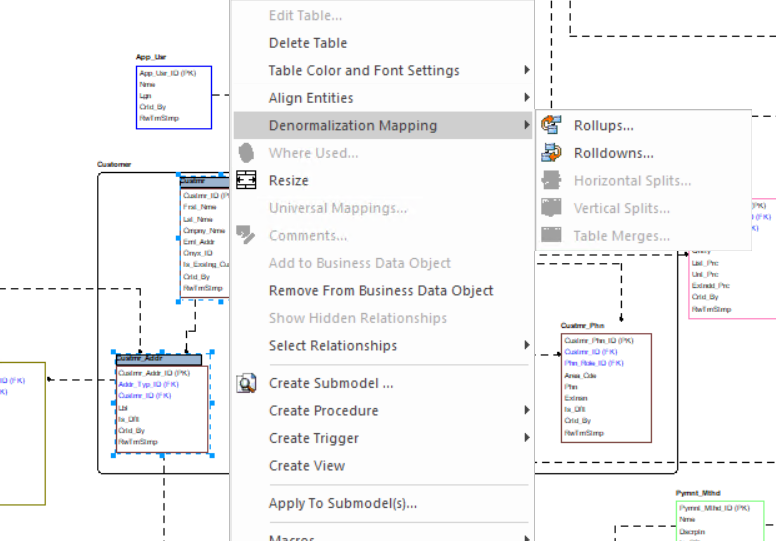Expand arrow beside Create Trigger
This screenshot has height=541, width=776.
tap(527, 438)
